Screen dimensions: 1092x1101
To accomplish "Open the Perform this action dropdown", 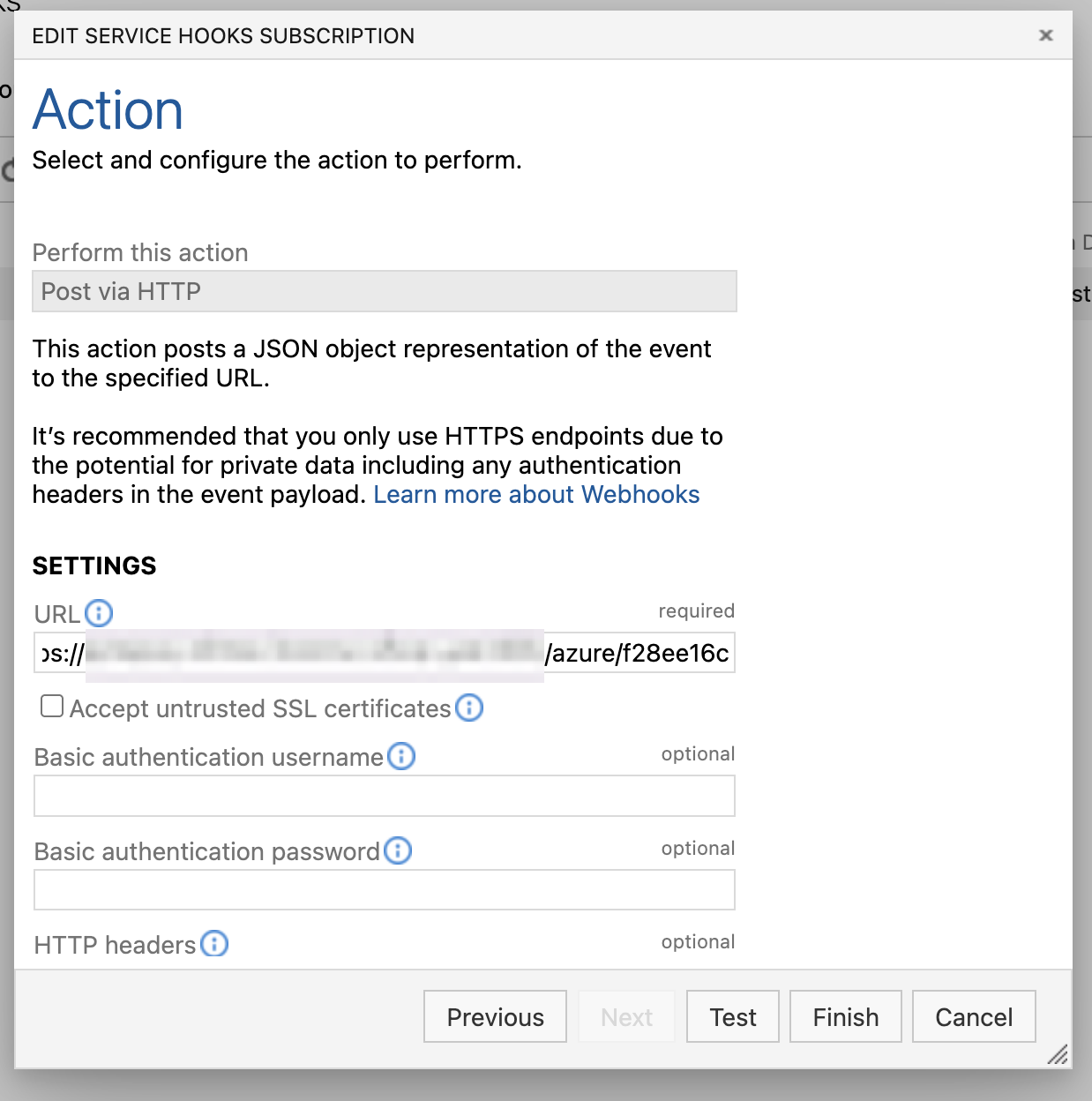I will coord(384,291).
